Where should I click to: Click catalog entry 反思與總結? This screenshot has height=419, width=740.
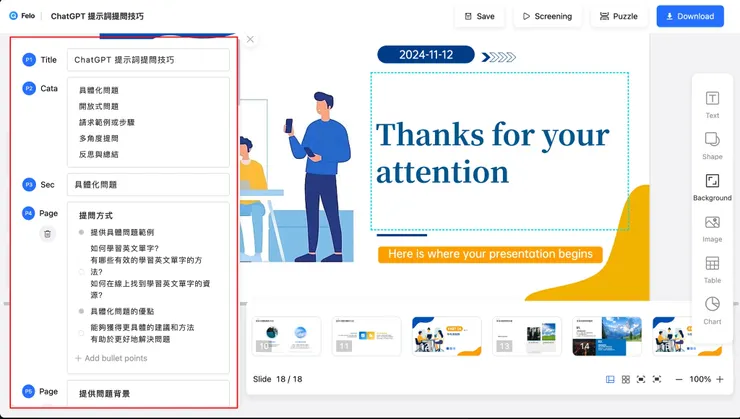pos(99,154)
